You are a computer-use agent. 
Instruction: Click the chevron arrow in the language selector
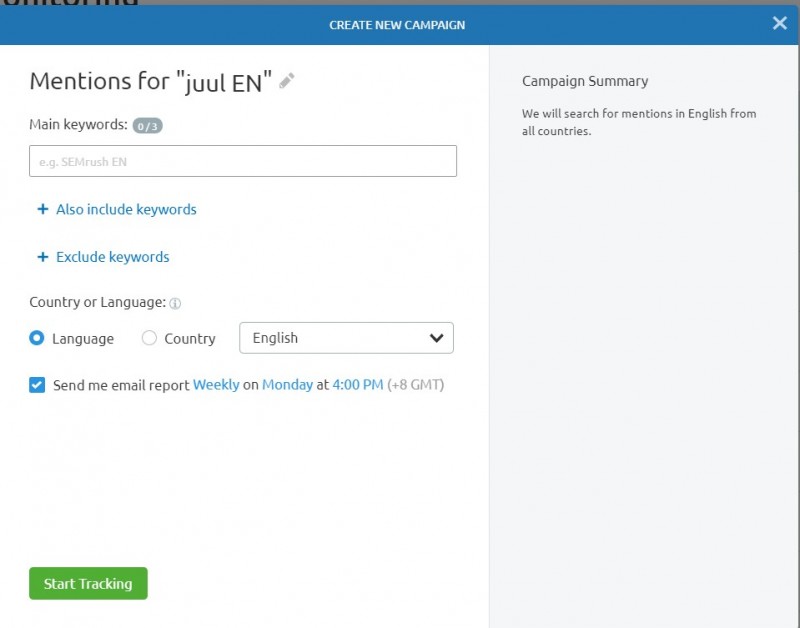coord(436,338)
